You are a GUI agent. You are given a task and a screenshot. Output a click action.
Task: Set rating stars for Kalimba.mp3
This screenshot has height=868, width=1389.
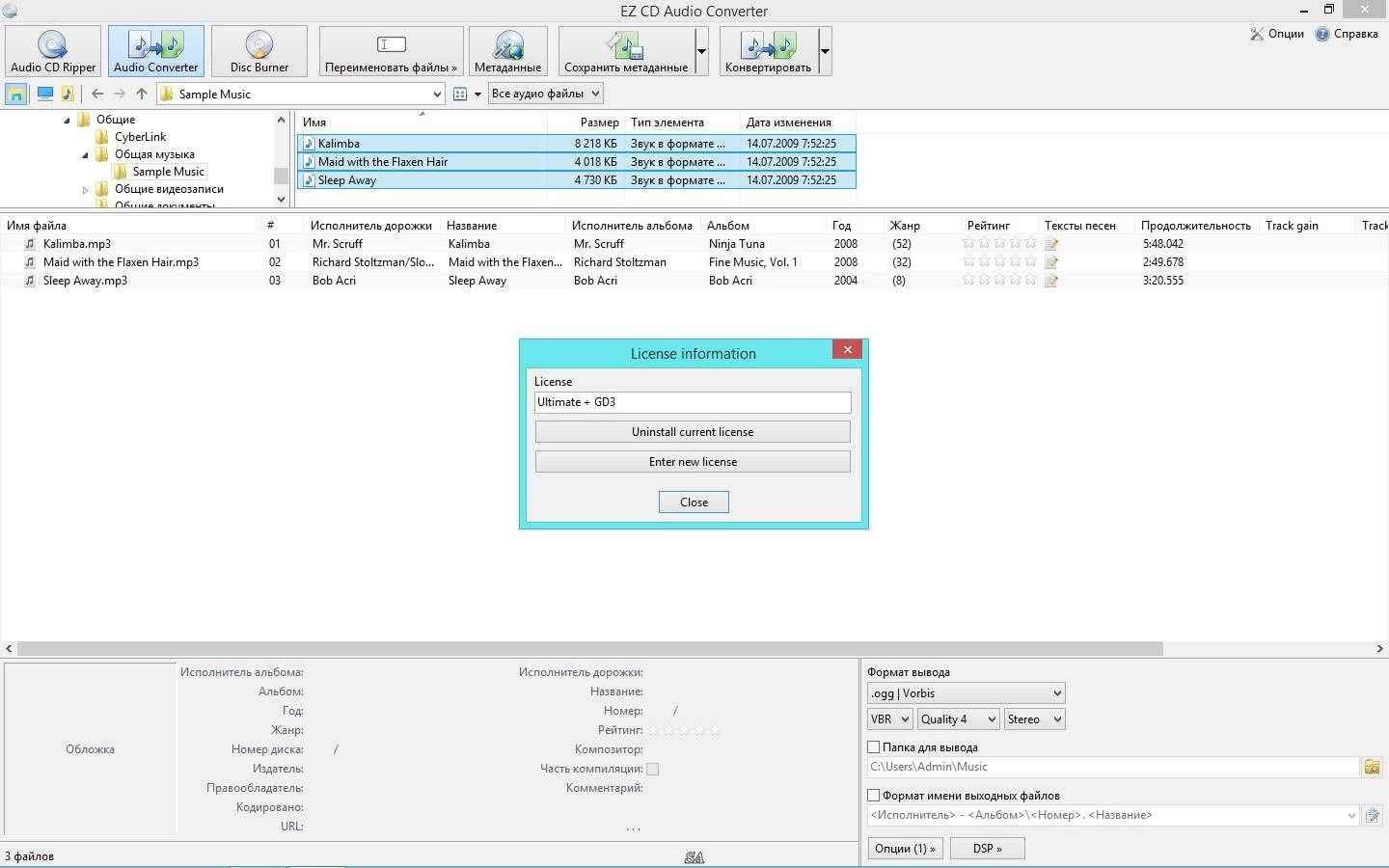[999, 244]
